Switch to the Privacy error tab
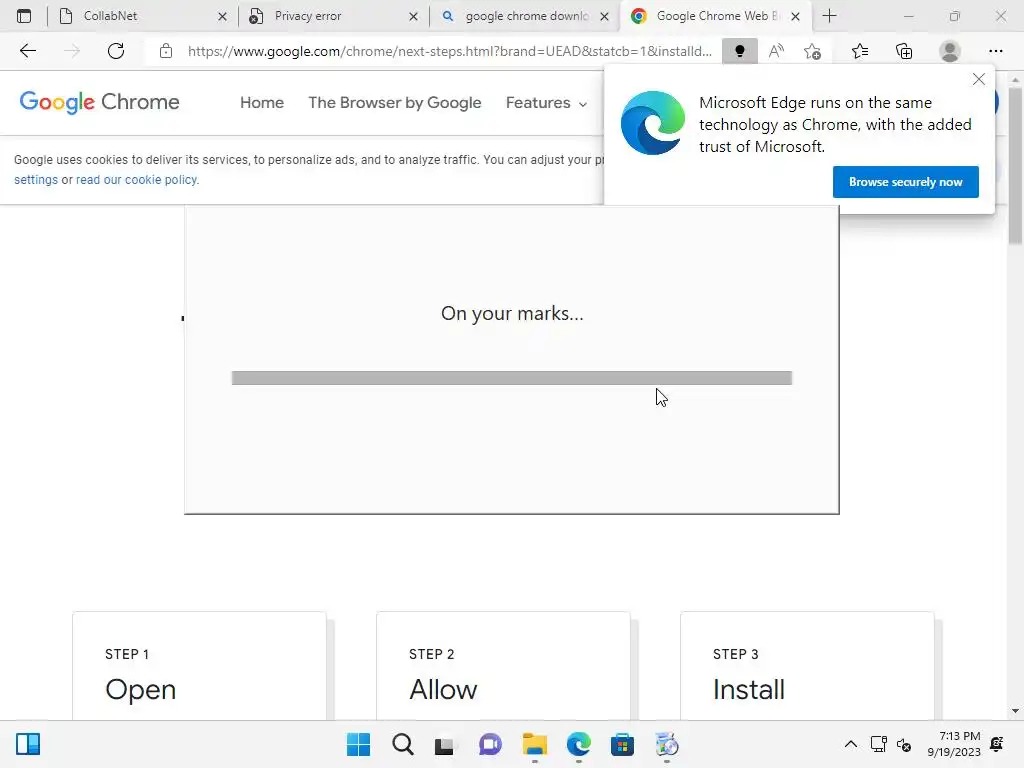This screenshot has width=1024, height=768. (334, 16)
